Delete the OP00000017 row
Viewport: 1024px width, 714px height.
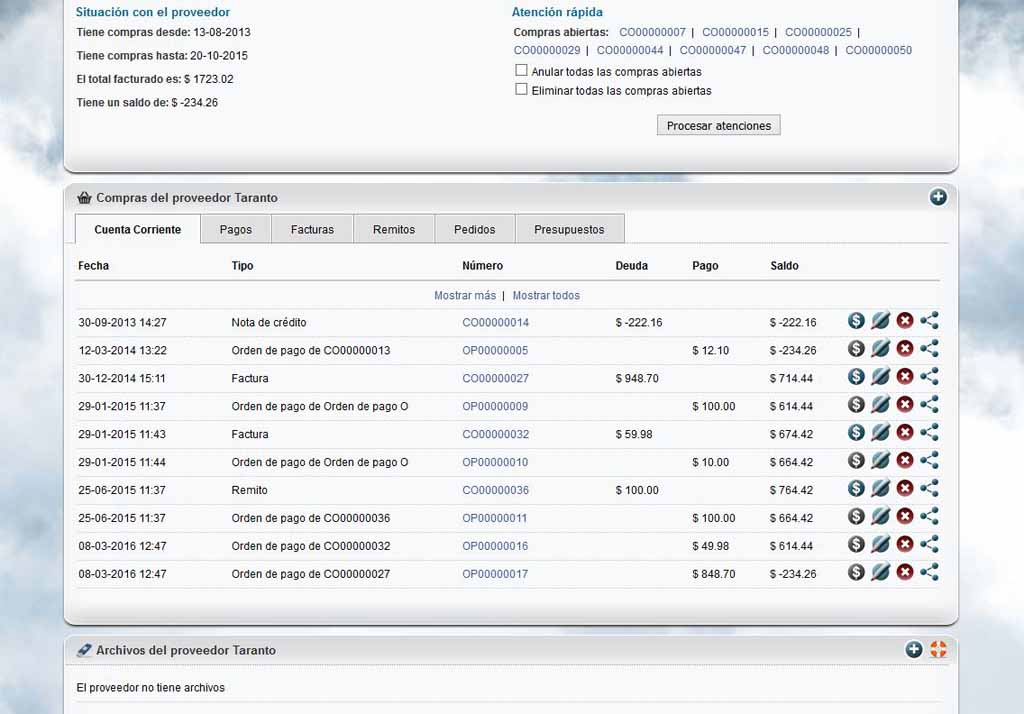904,572
